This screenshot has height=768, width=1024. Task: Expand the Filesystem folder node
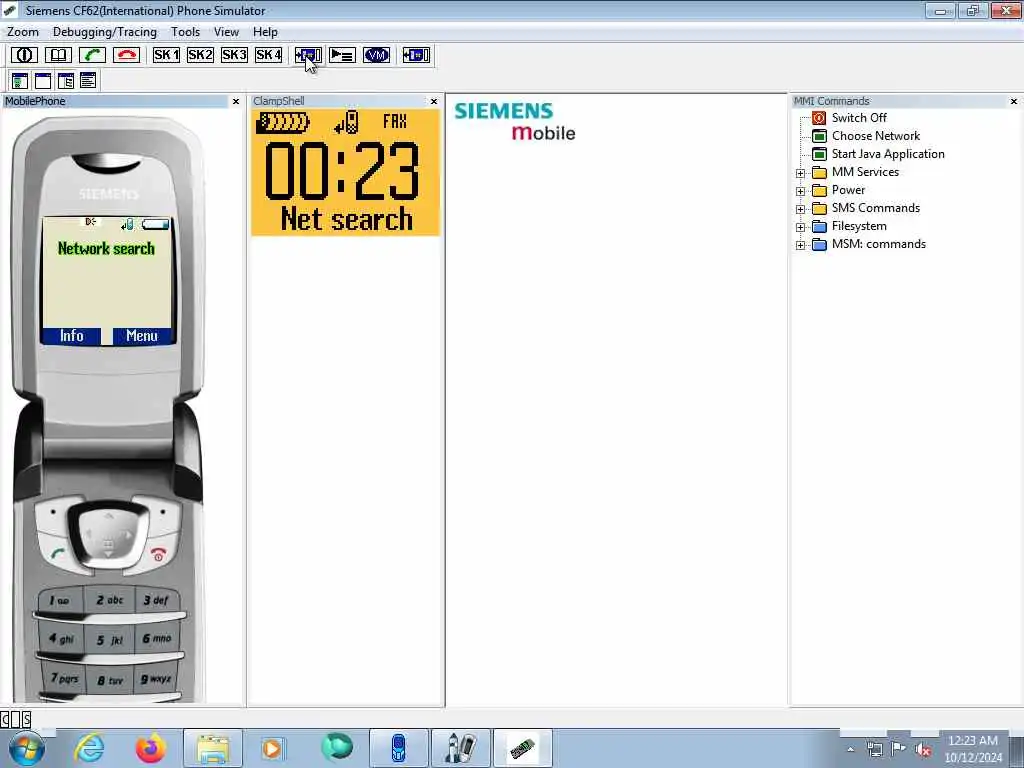tap(801, 227)
